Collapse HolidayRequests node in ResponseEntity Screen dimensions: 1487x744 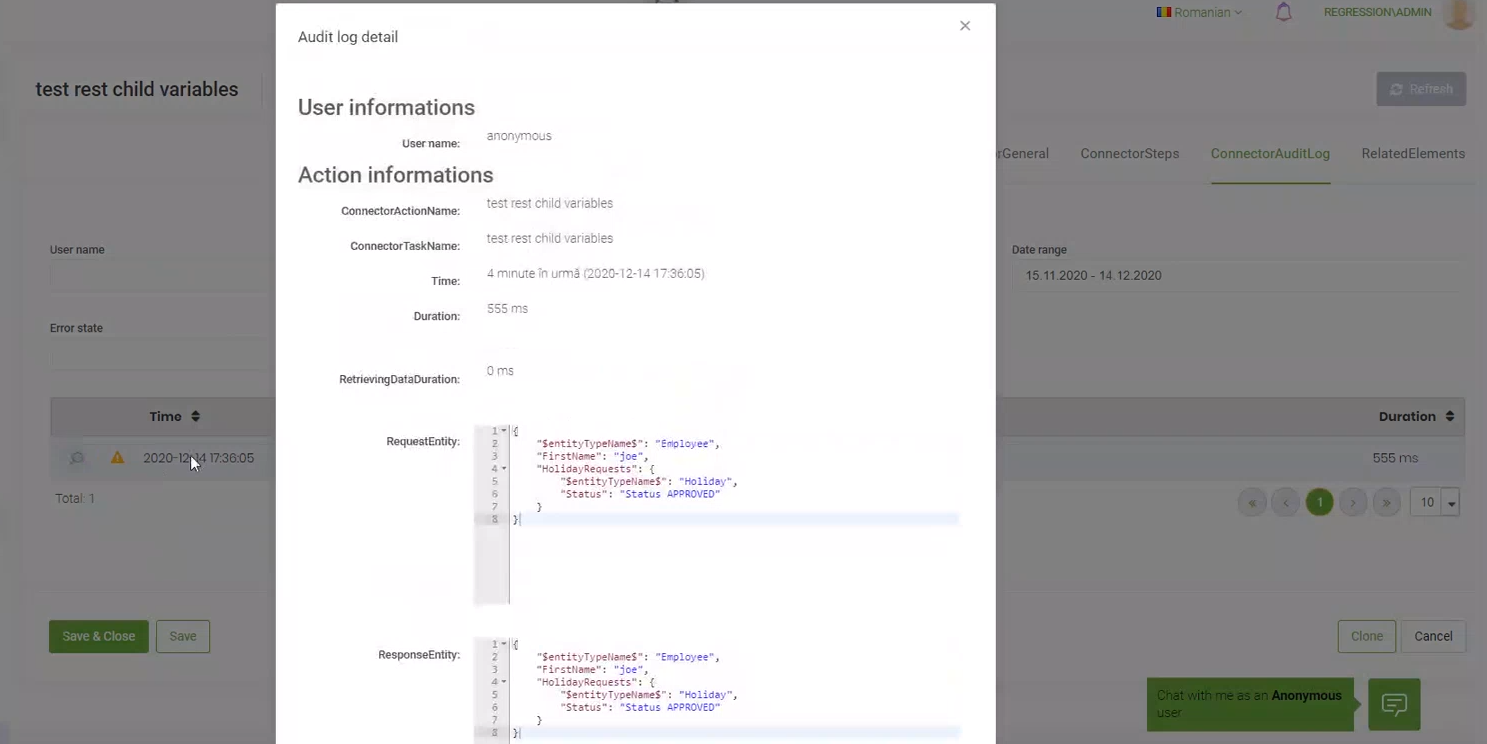point(504,682)
